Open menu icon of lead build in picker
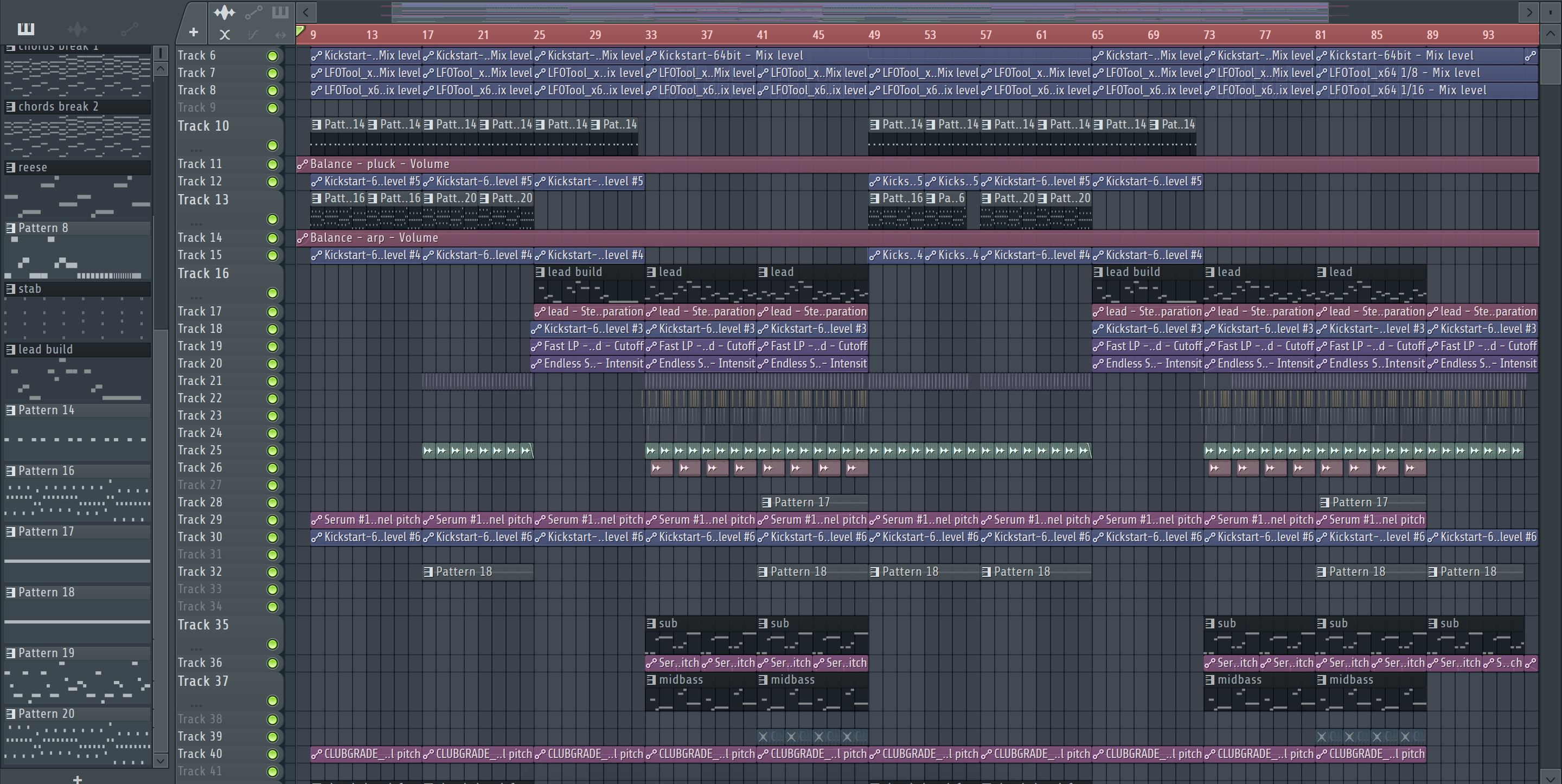The image size is (1562, 784). (10, 349)
